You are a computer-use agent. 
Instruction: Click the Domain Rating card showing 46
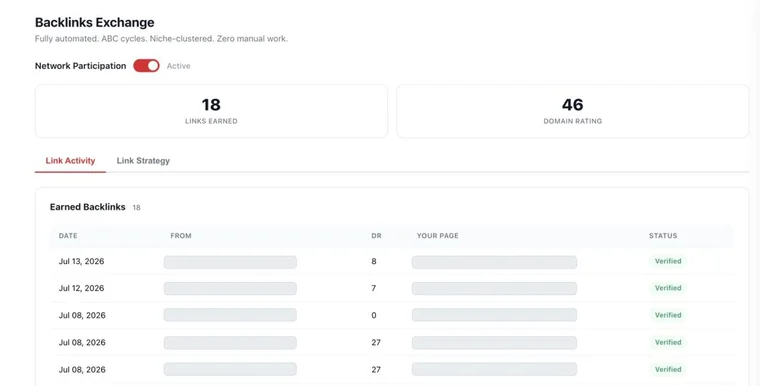point(573,111)
